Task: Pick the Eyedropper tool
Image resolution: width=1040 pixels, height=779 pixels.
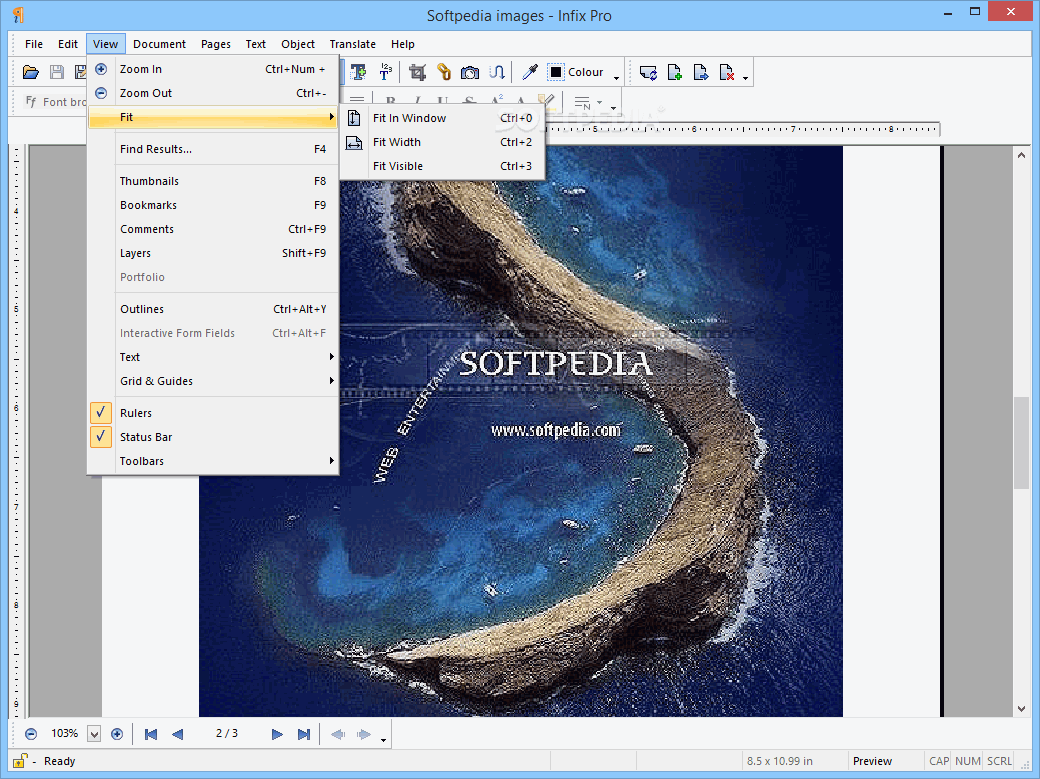Action: (x=529, y=72)
